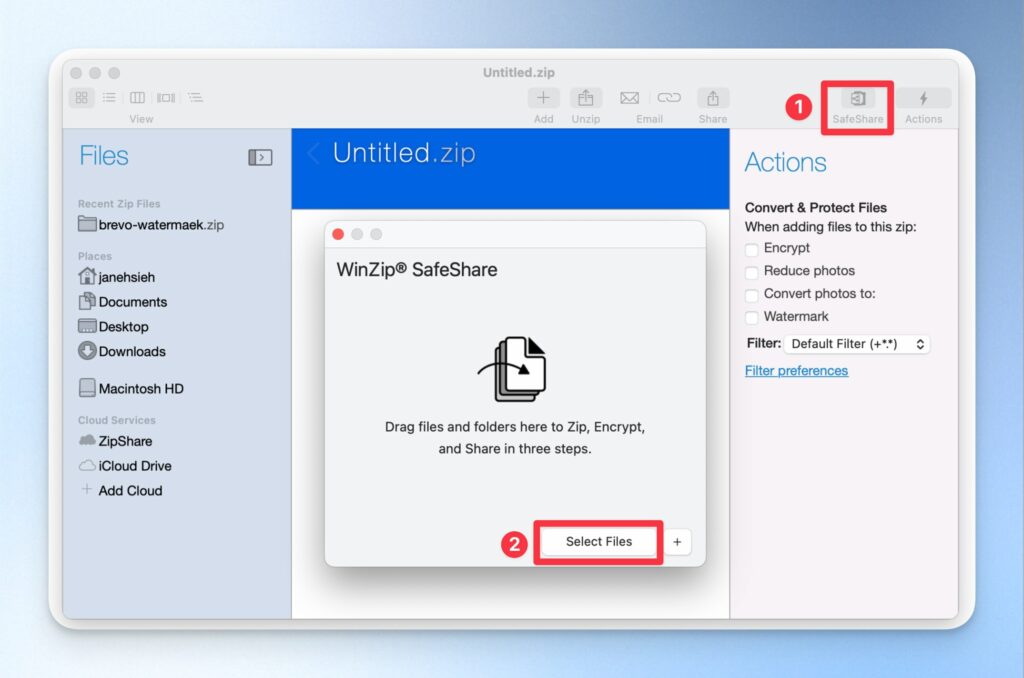Toggle the Actions panel lightning icon
Viewport: 1024px width, 678px height.
[x=923, y=99]
